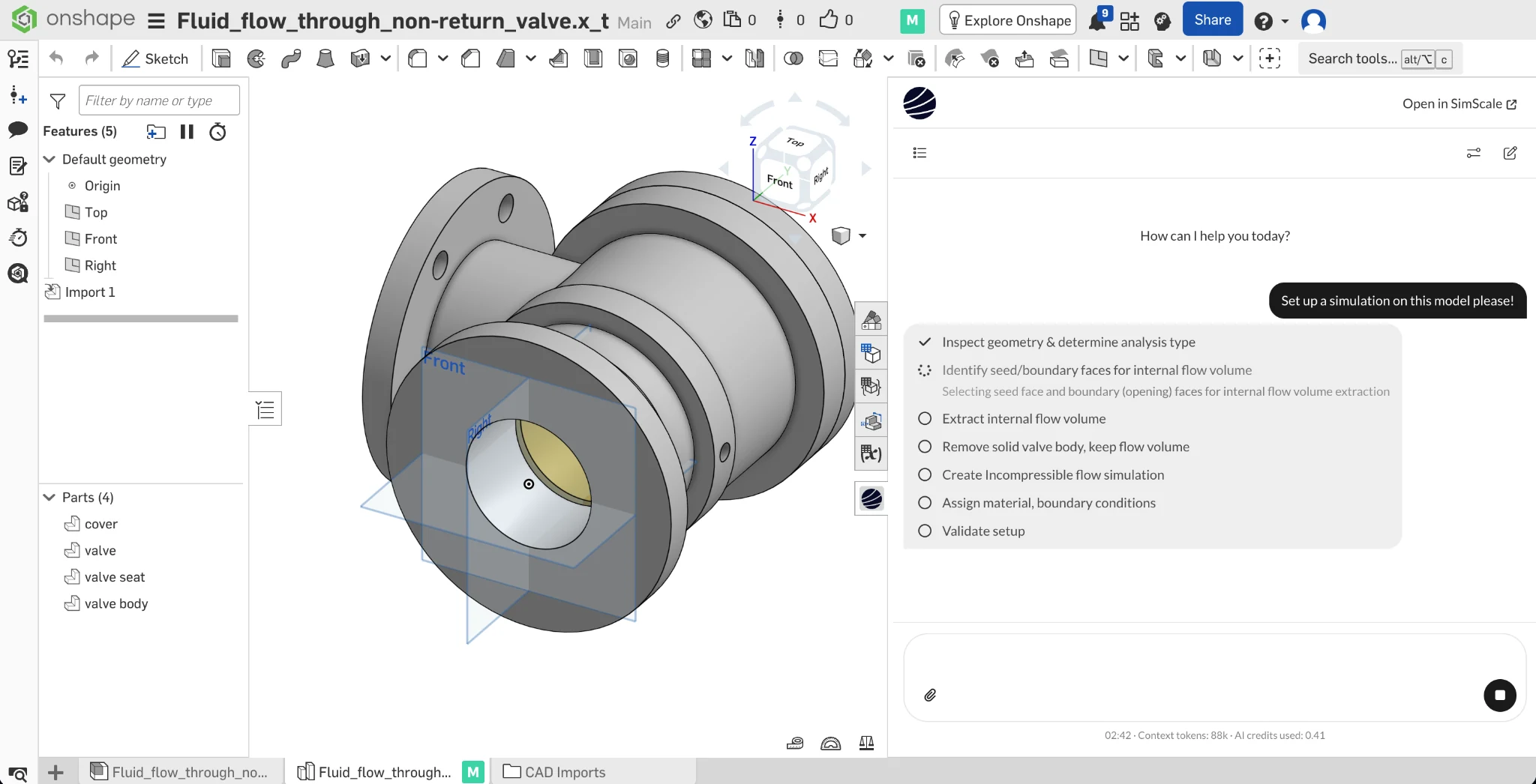Open the App Store grid icon

coord(1129,21)
